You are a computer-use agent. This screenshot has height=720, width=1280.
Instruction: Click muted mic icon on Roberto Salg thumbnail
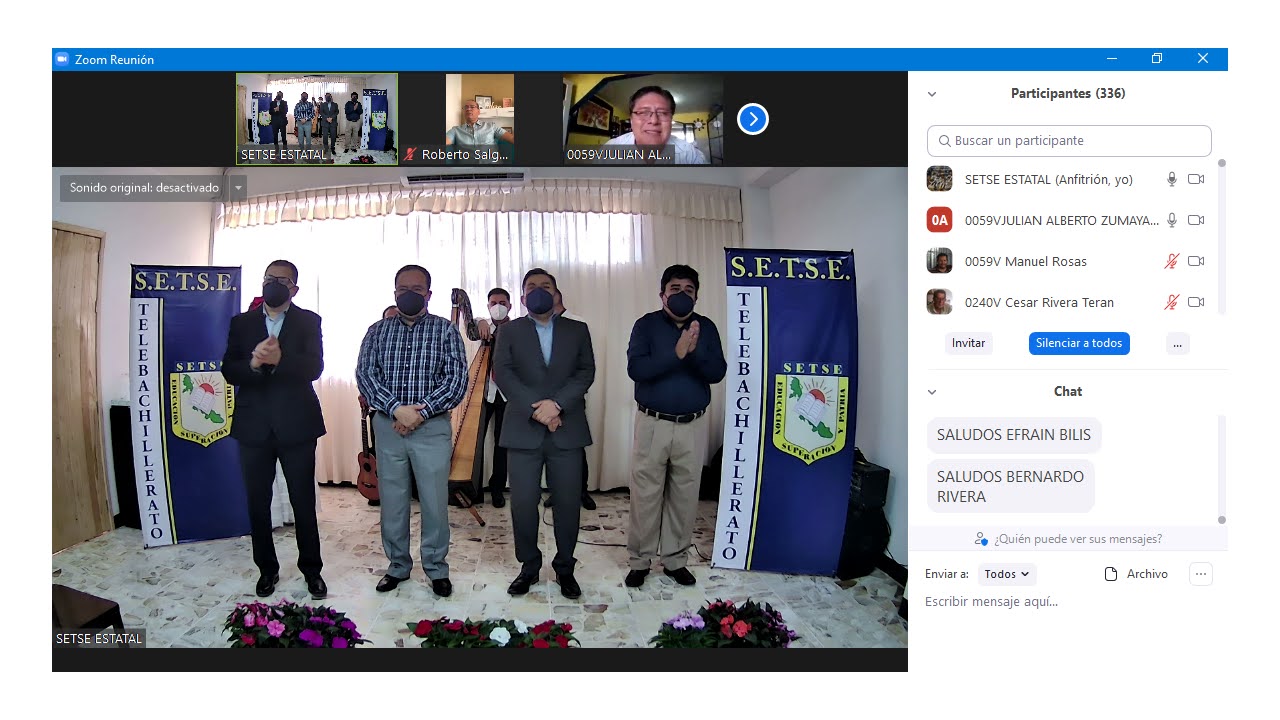click(410, 155)
